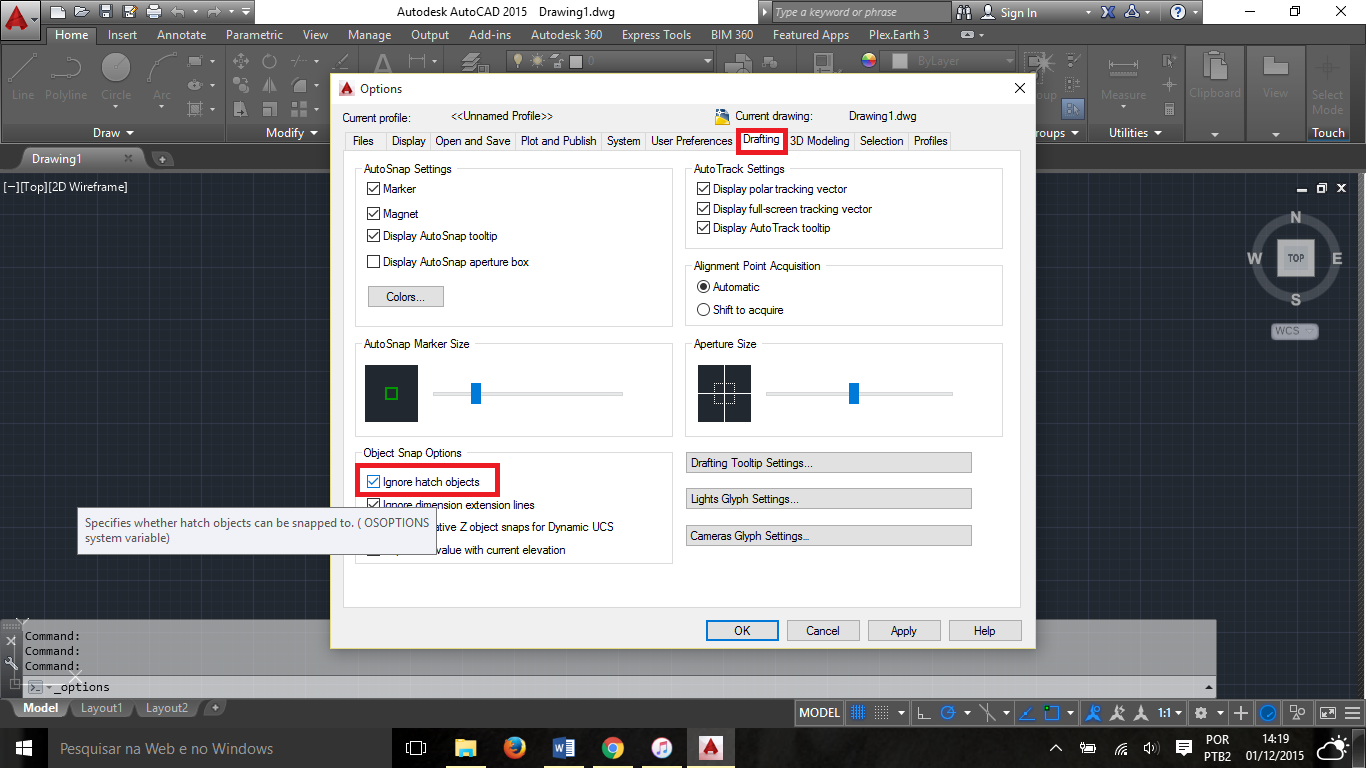Enable Display AutoSnap aperture box
The width and height of the screenshot is (1366, 768).
373,262
